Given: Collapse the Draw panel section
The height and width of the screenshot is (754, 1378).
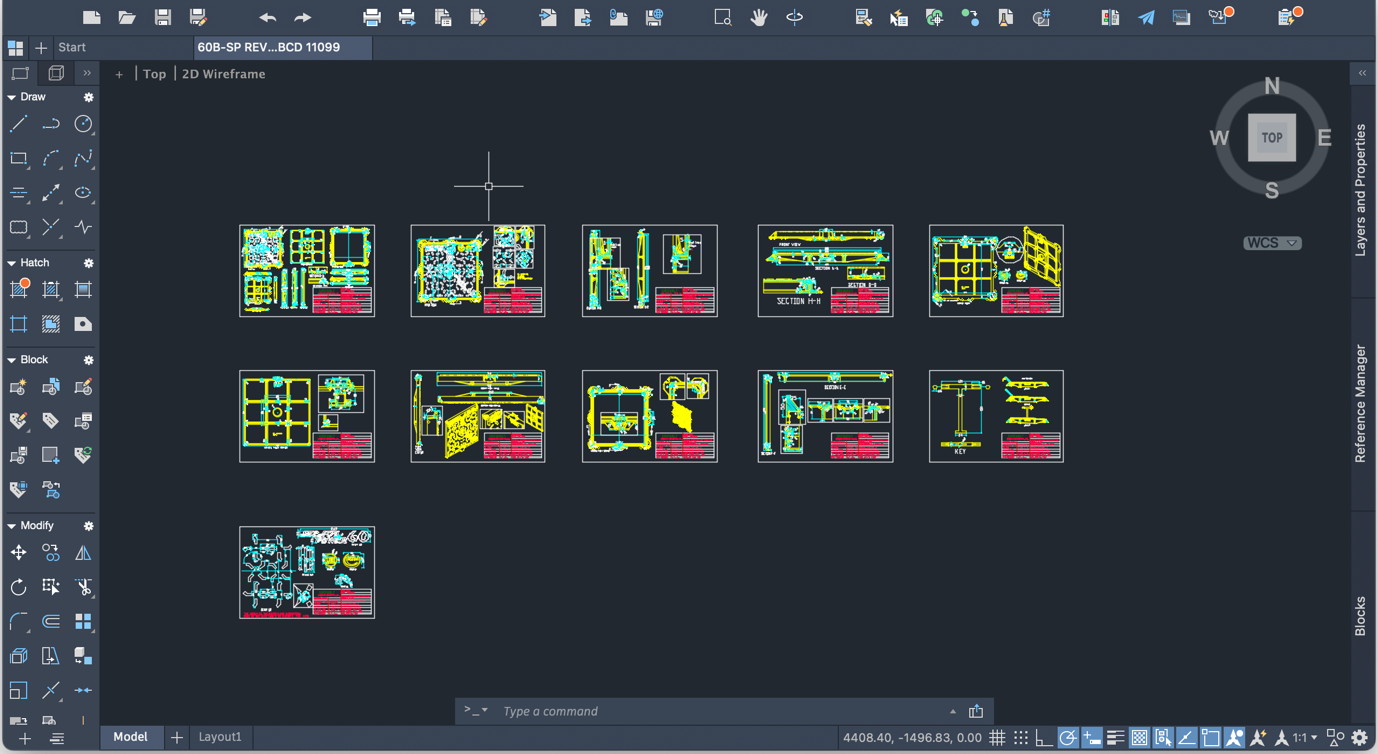Looking at the screenshot, I should click(x=11, y=97).
